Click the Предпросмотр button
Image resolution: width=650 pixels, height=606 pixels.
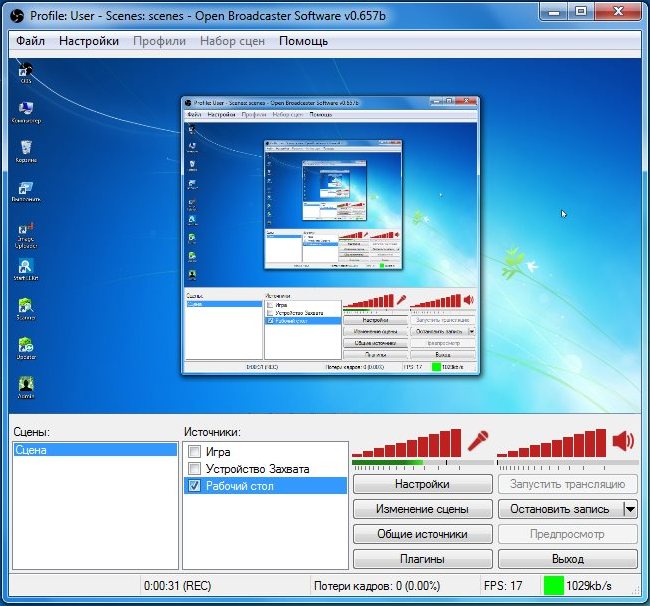tap(568, 534)
